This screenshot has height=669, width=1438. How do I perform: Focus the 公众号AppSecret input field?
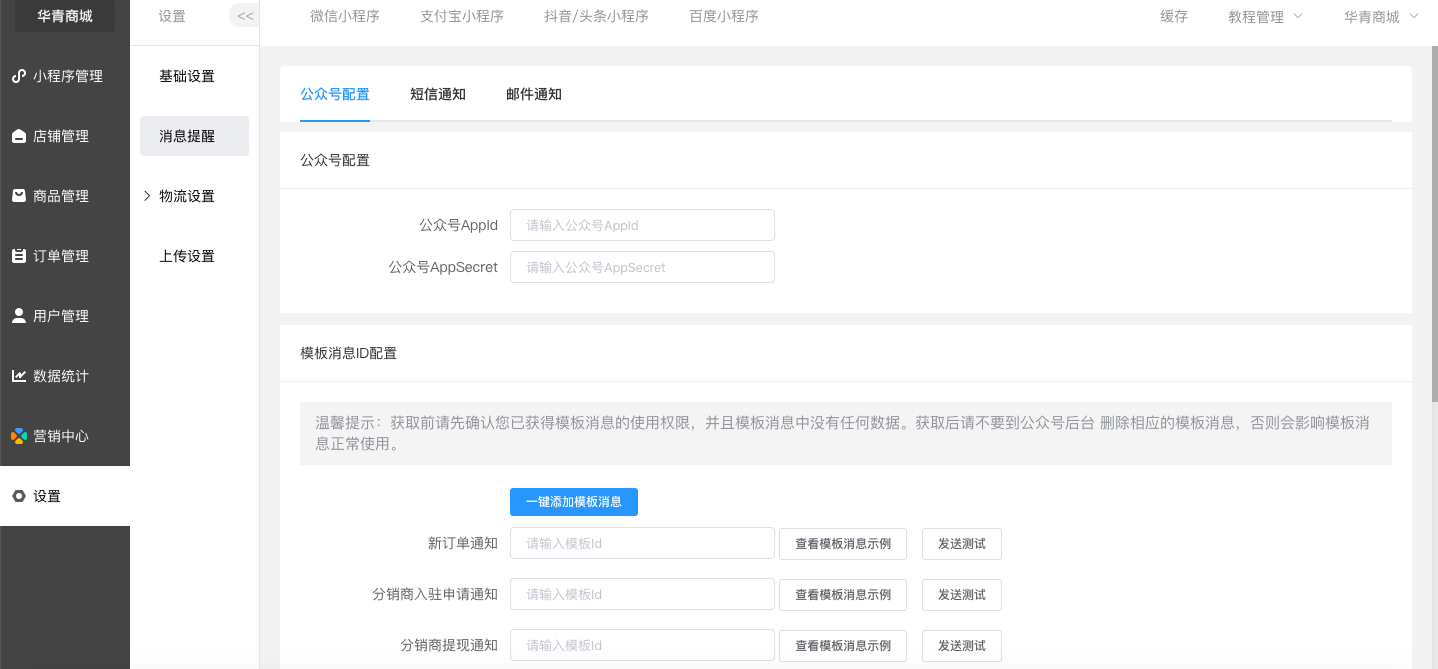tap(642, 267)
